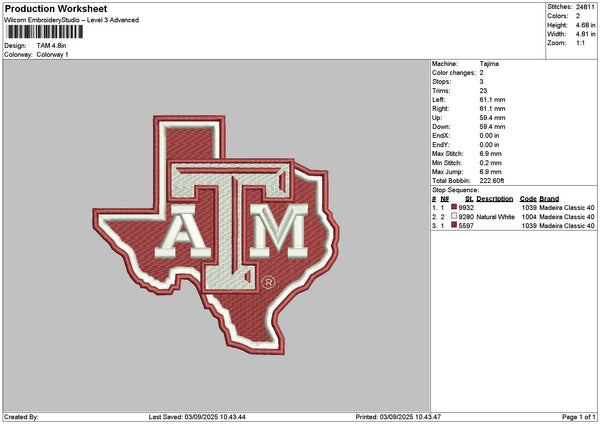The width and height of the screenshot is (600, 424).
Task: Click the 'EndY:' label
Action: point(441,145)
